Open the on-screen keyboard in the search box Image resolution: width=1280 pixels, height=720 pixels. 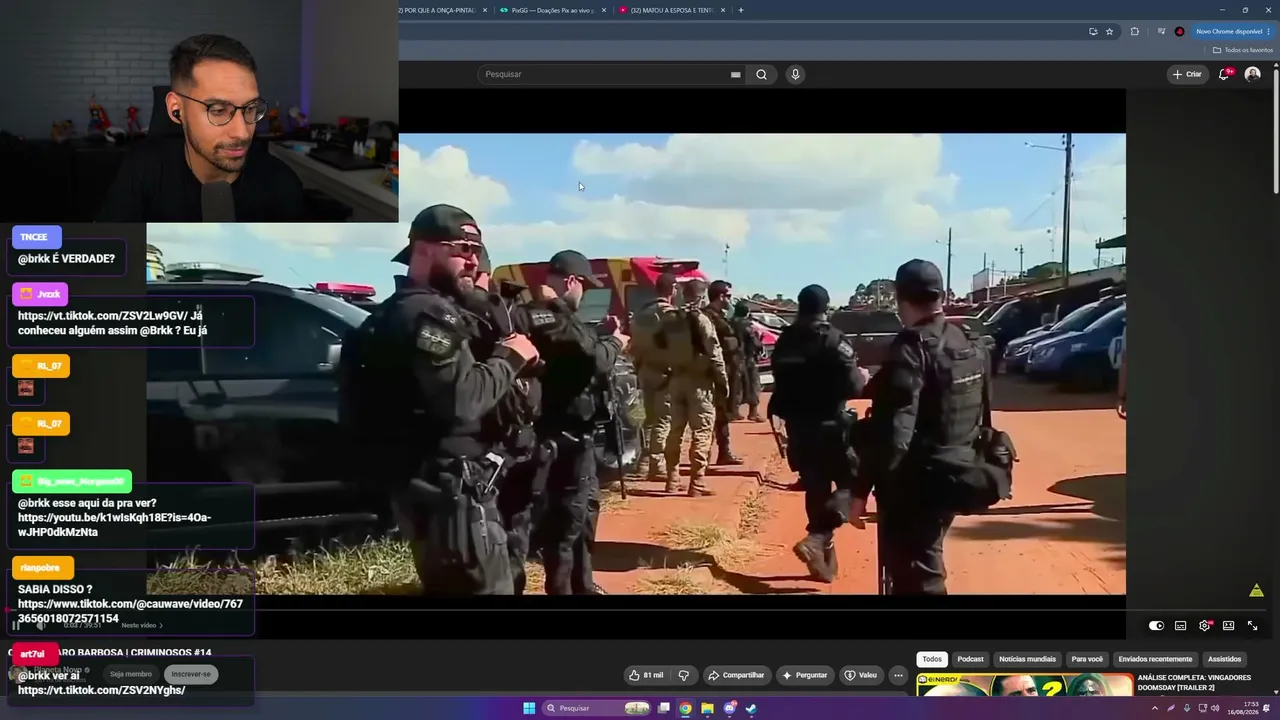735,74
